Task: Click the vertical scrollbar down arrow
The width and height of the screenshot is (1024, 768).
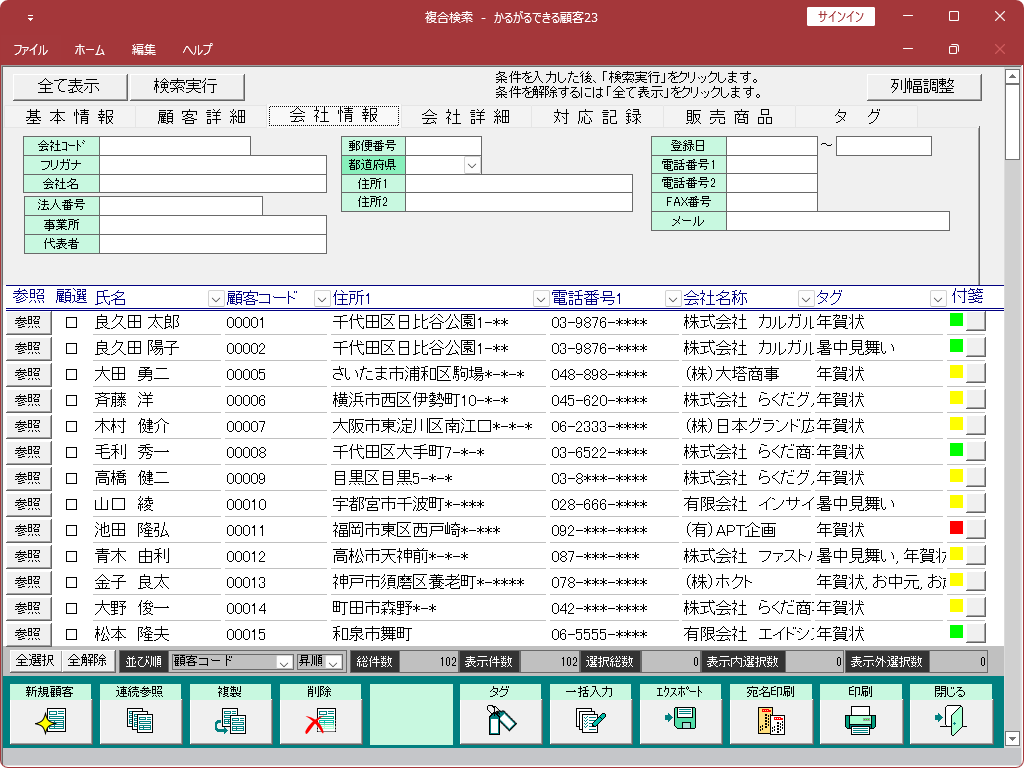Action: pyautogui.click(x=1012, y=738)
